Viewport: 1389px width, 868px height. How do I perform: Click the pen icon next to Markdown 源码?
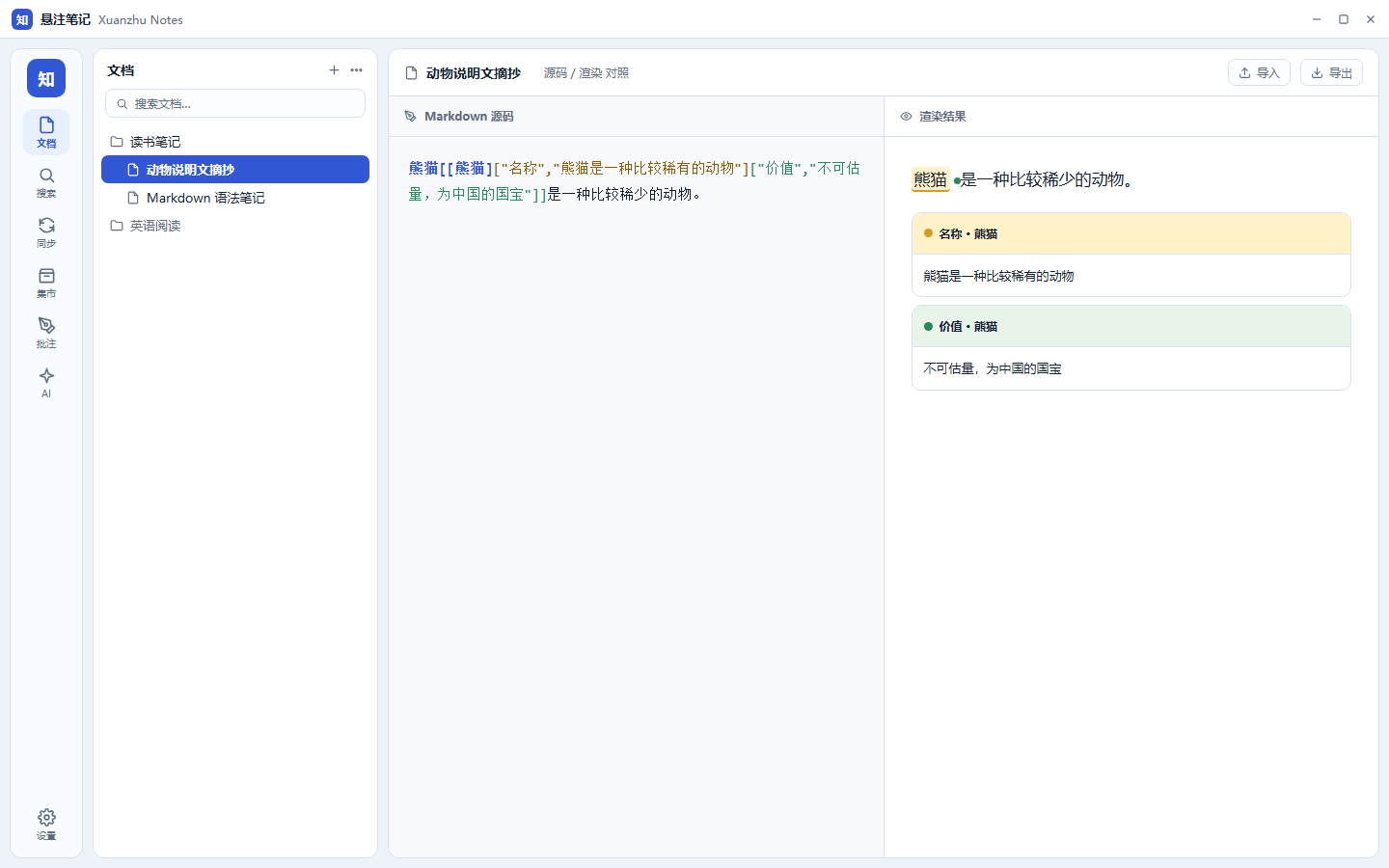(410, 117)
